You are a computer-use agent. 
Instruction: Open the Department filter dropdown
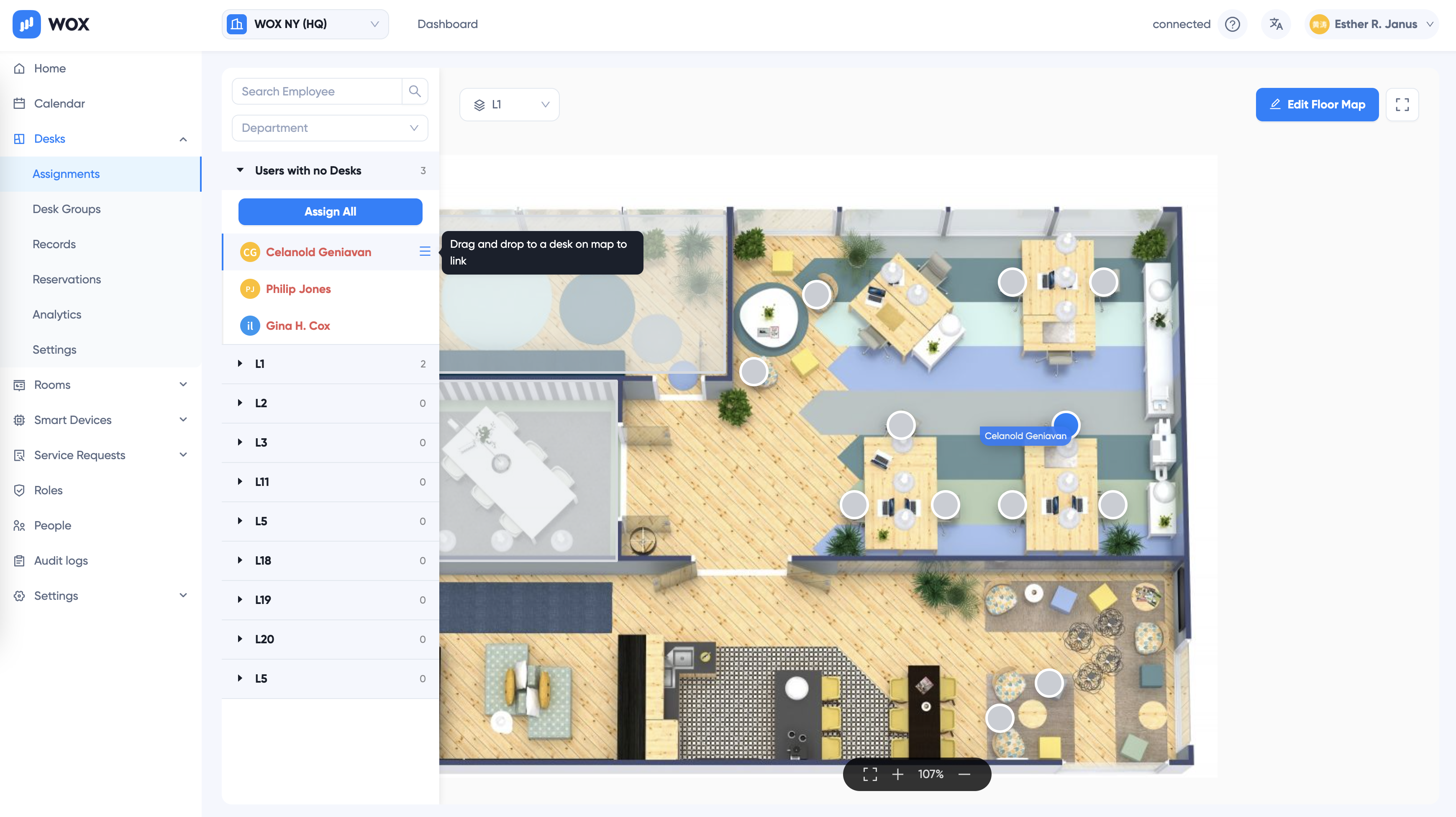(x=330, y=128)
